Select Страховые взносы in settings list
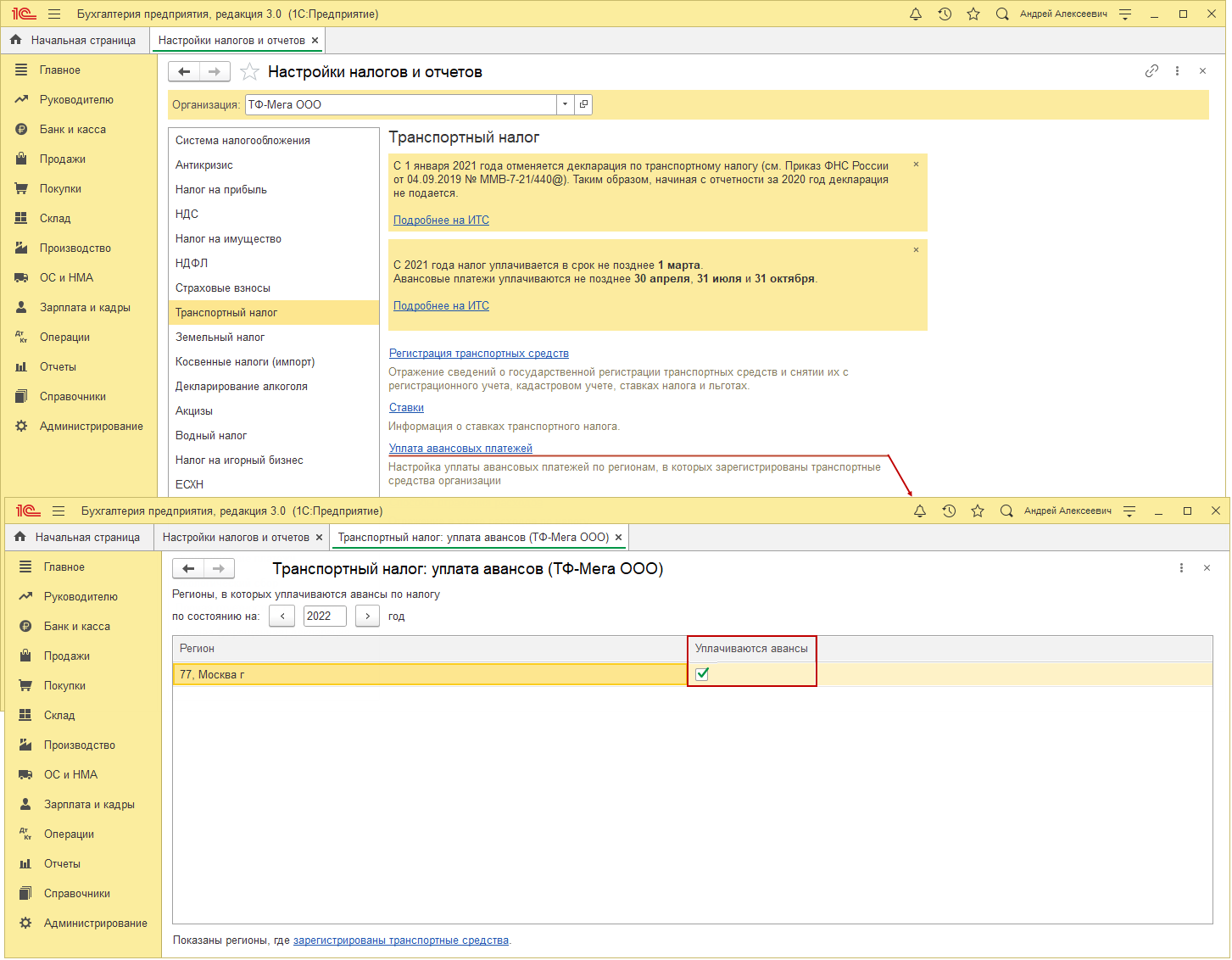Image resolution: width=1232 pixels, height=960 pixels. coord(273,288)
